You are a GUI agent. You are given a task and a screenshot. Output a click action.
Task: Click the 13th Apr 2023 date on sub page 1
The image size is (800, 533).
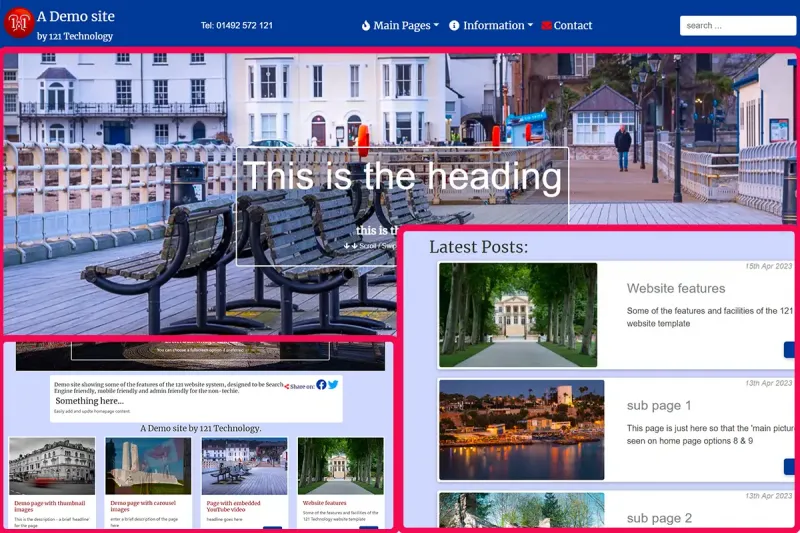click(x=768, y=383)
